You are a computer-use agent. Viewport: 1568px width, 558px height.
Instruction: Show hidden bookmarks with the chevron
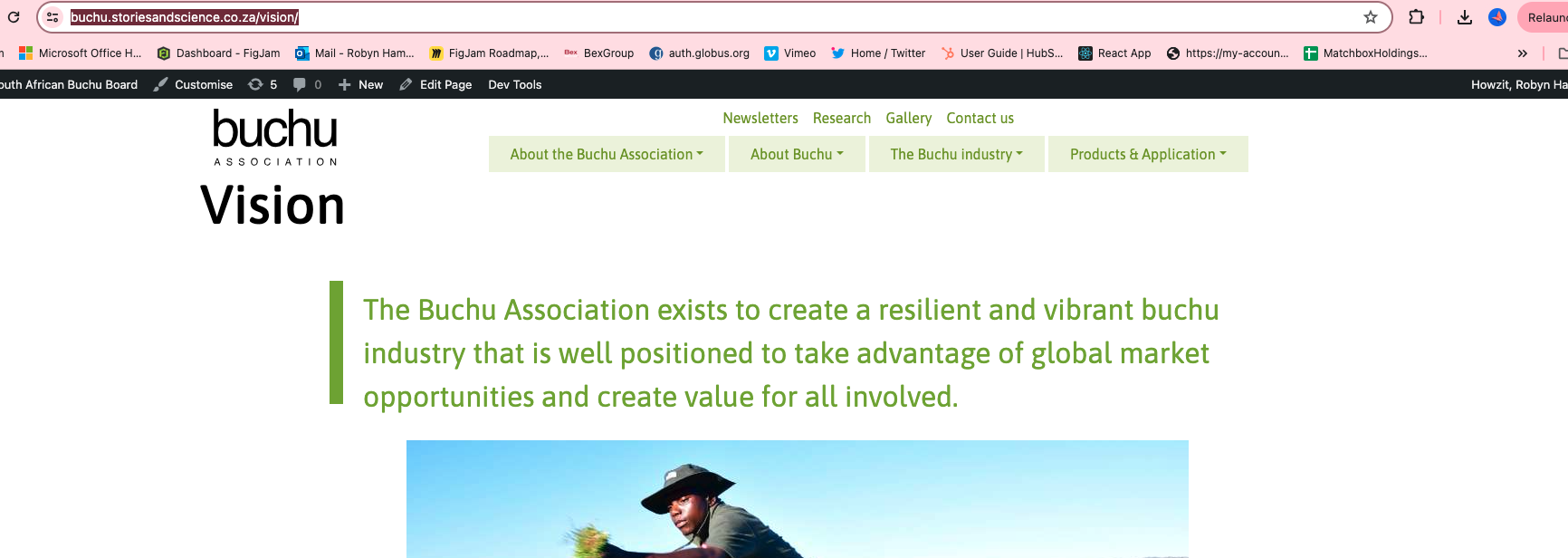coord(1523,53)
